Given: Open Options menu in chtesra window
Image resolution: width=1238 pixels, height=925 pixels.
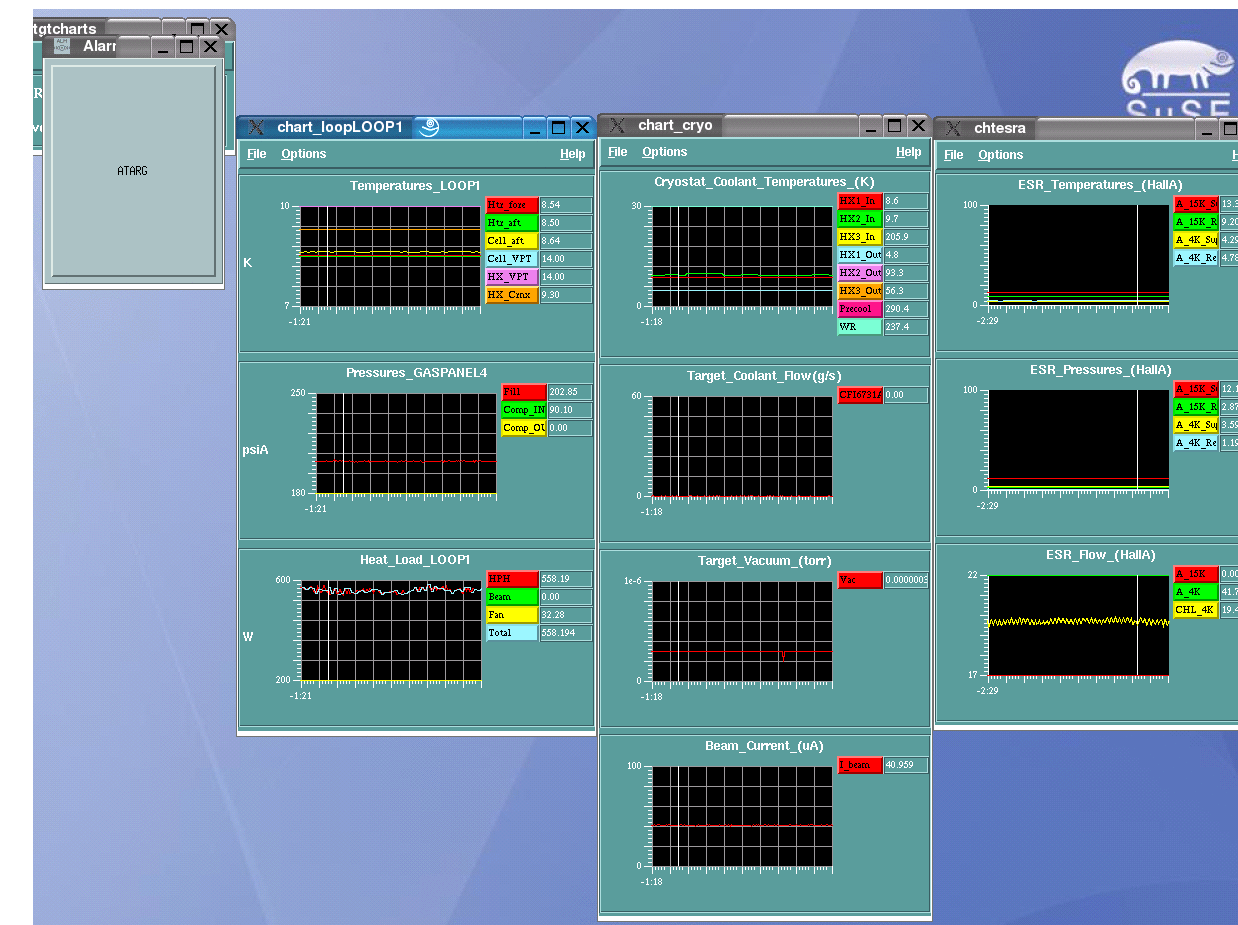Looking at the screenshot, I should 1001,155.
